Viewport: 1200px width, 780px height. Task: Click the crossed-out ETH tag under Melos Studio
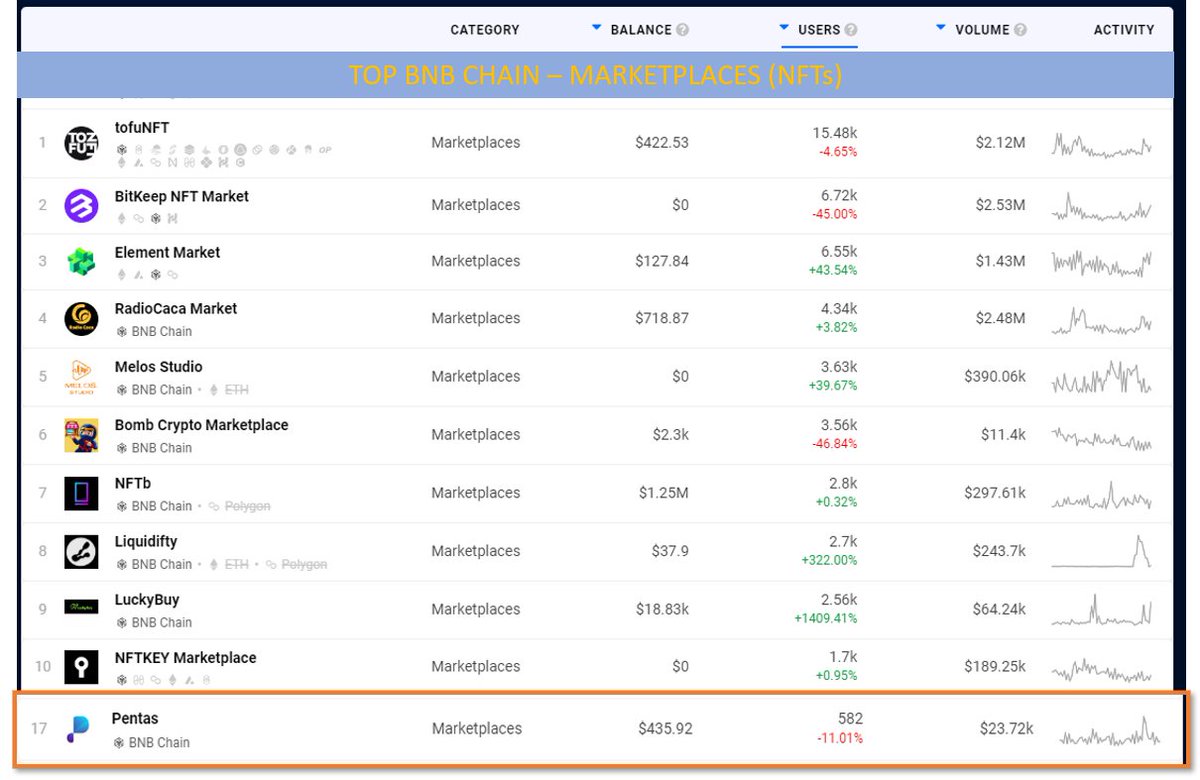(x=229, y=390)
